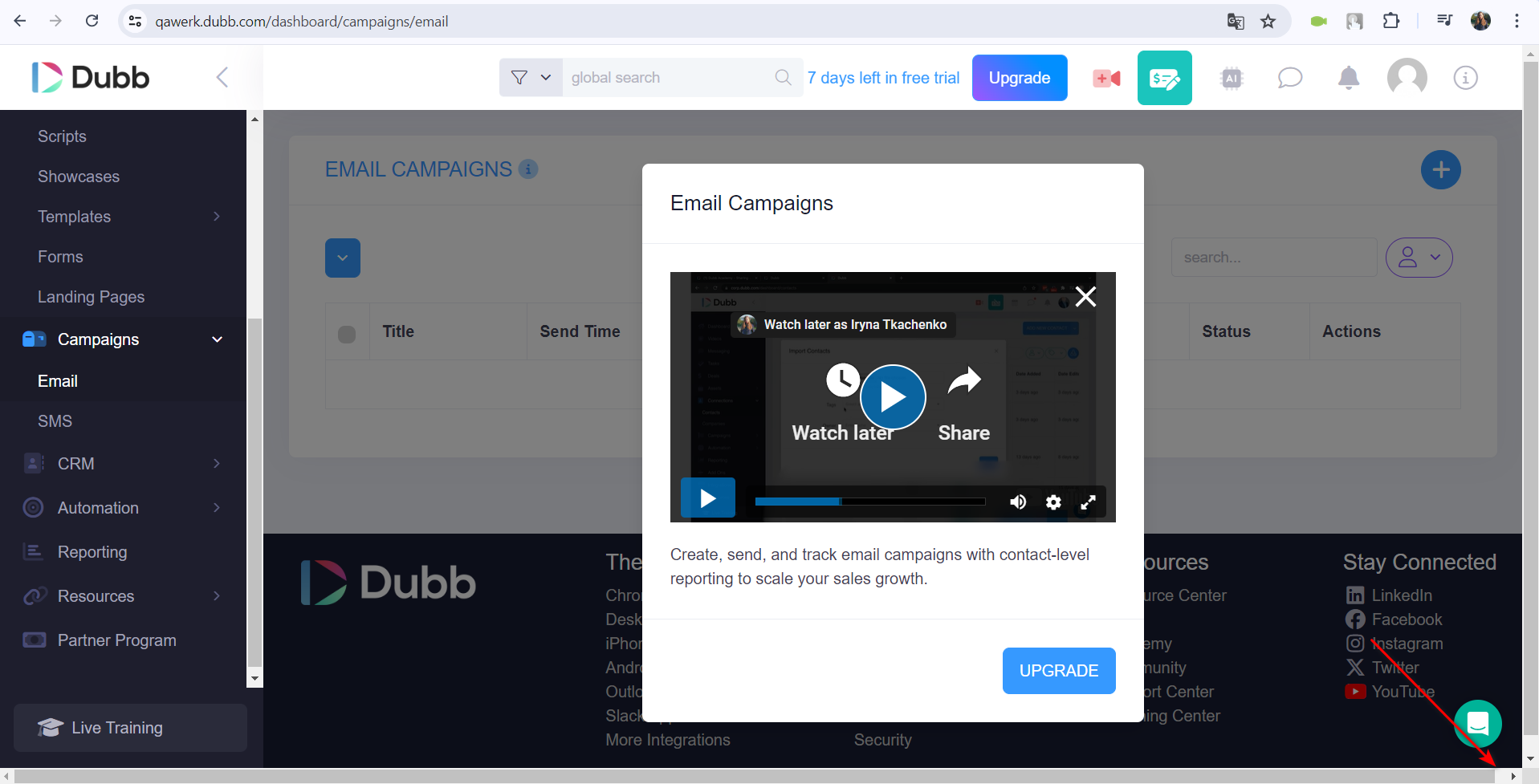Open the blue bulk actions dropdown

pos(343,258)
